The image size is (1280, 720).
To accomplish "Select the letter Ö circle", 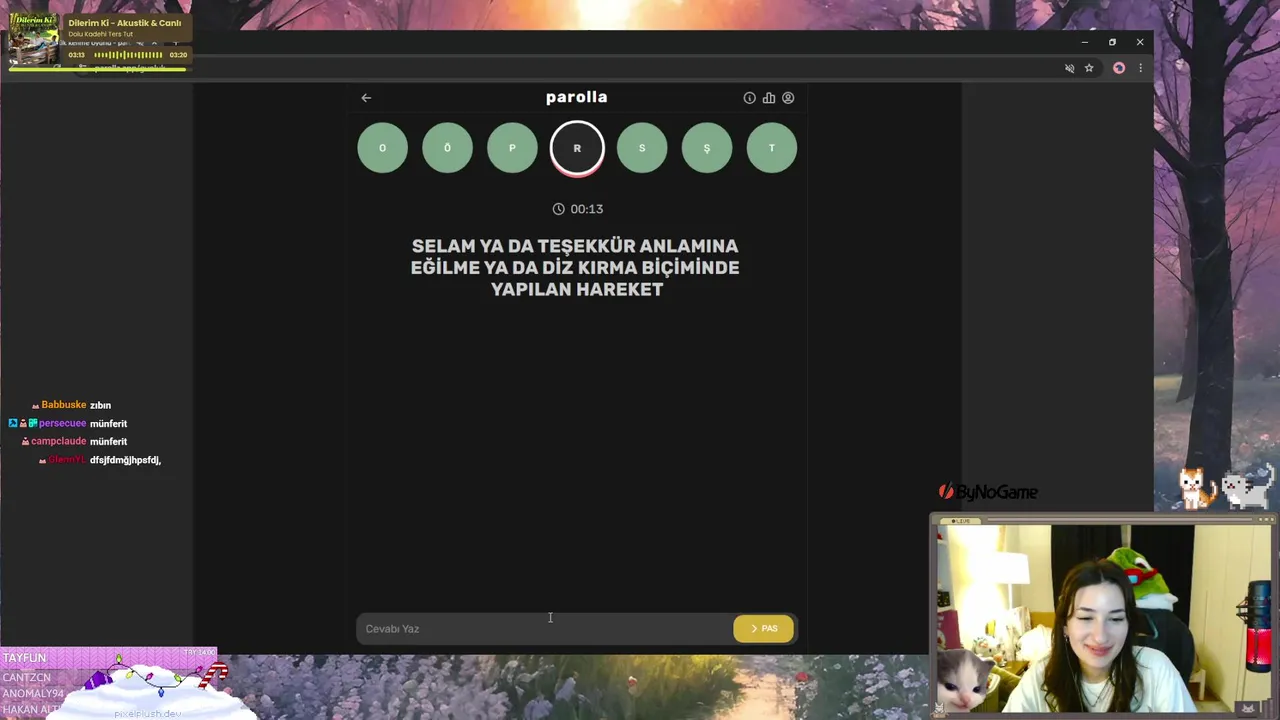I will coord(447,148).
